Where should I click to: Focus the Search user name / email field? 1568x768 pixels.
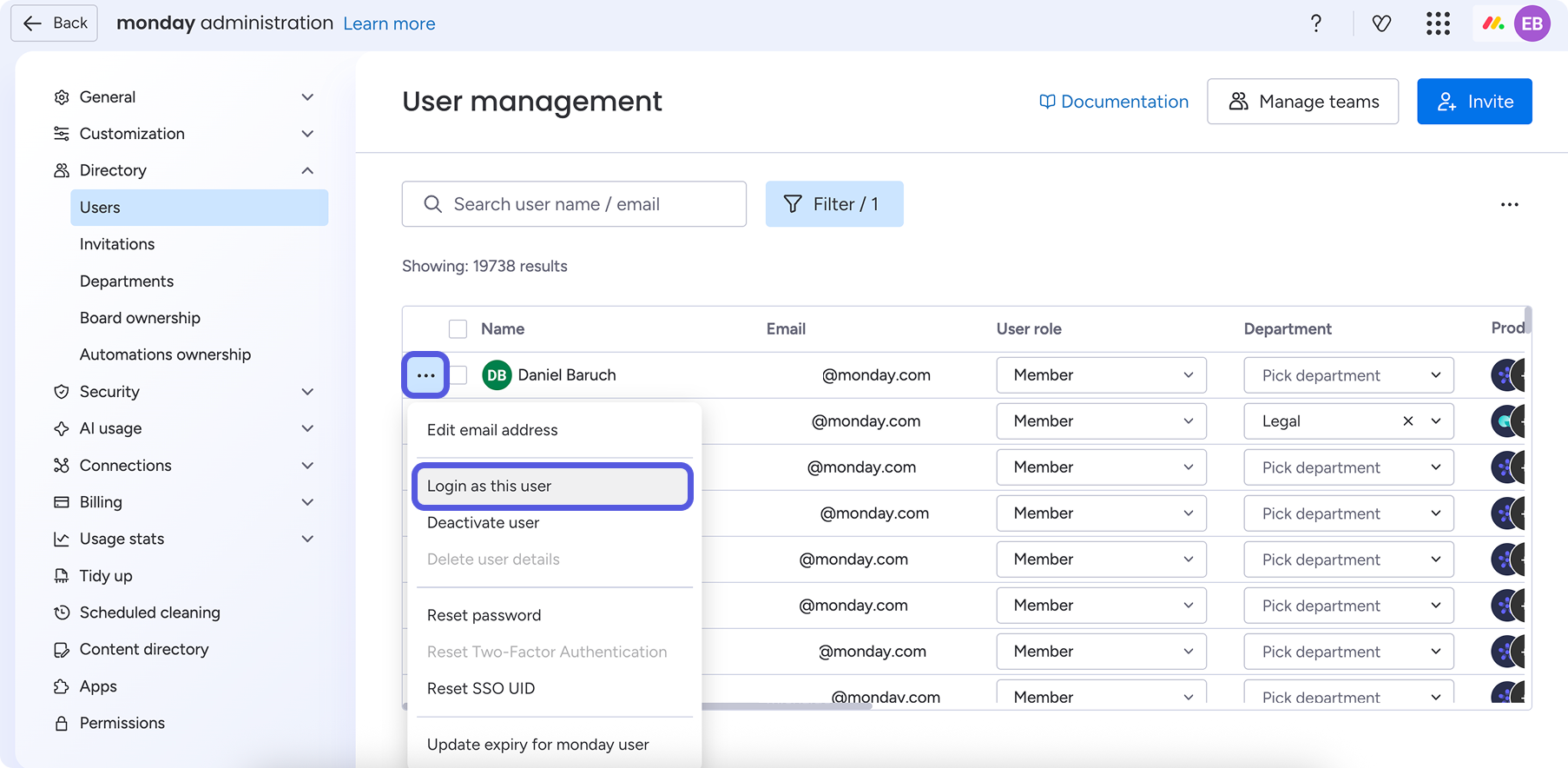tap(574, 204)
